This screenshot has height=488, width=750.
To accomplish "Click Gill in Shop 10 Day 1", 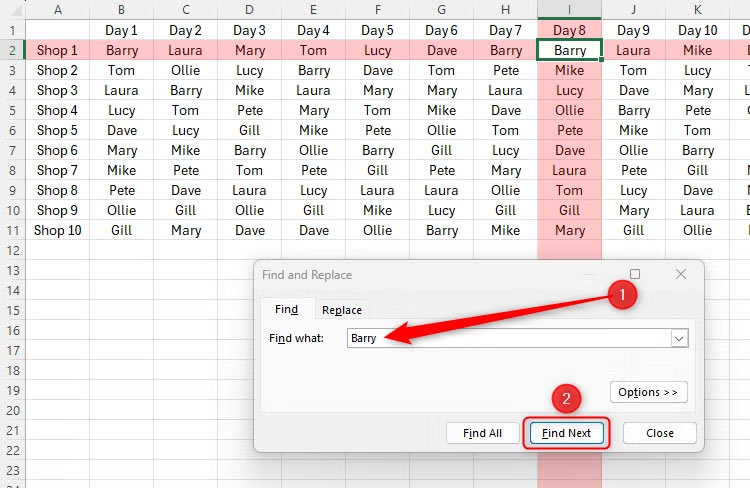I will point(121,231).
